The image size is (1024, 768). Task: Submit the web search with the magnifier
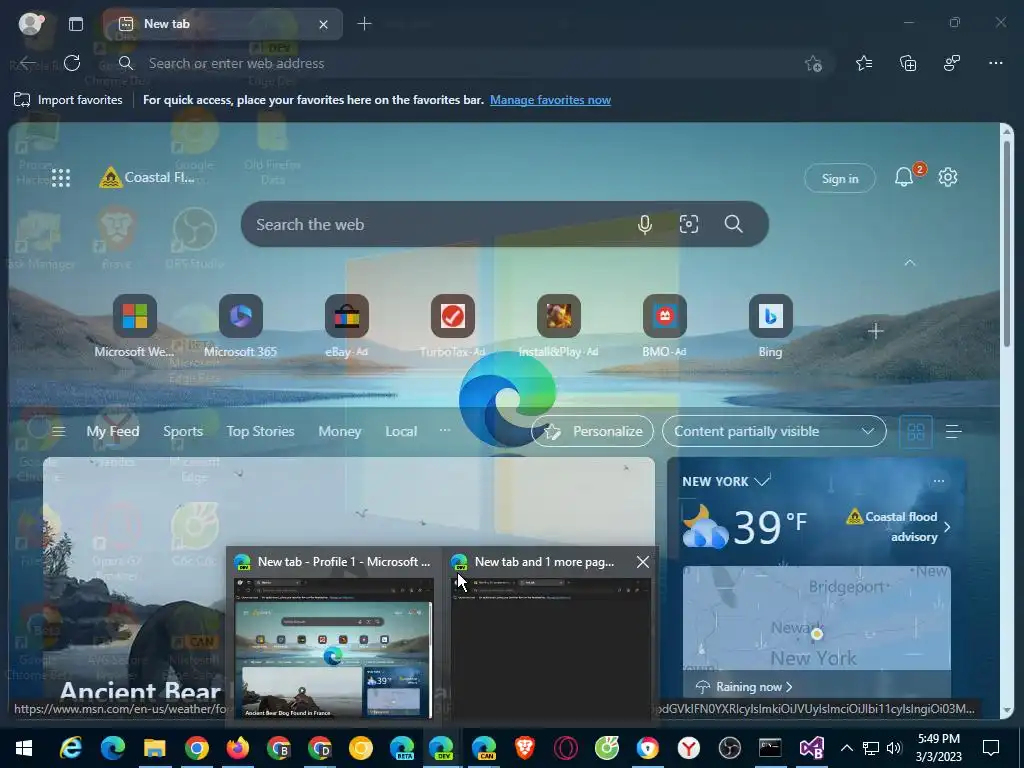pyautogui.click(x=733, y=224)
